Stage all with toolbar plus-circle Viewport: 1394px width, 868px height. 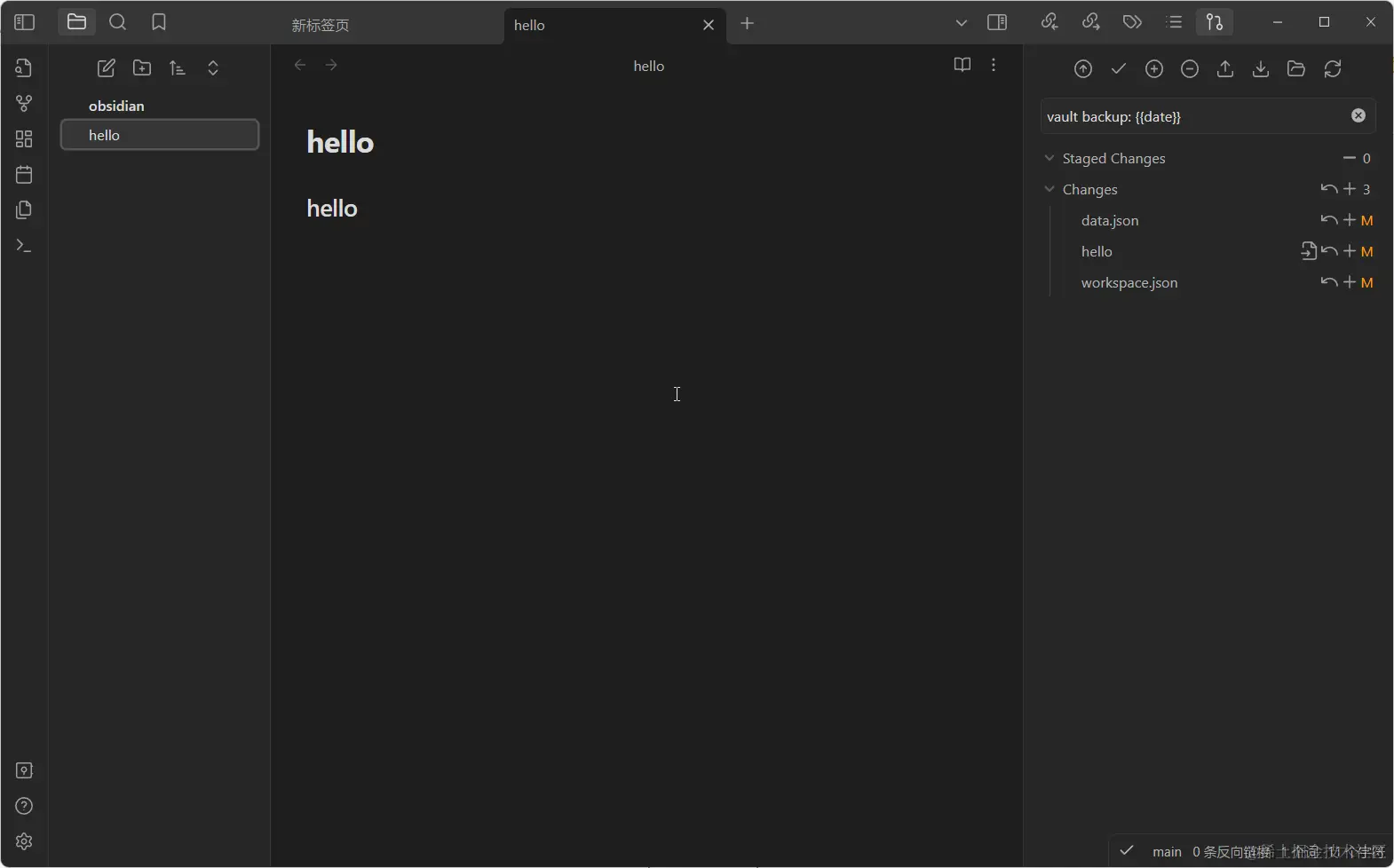(1154, 69)
